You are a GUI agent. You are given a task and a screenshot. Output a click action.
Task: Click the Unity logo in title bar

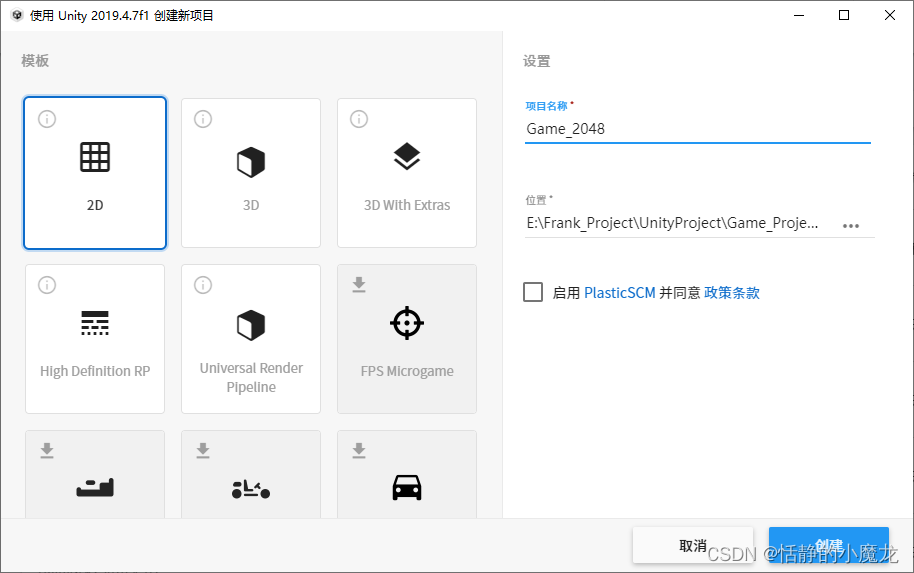(x=17, y=15)
